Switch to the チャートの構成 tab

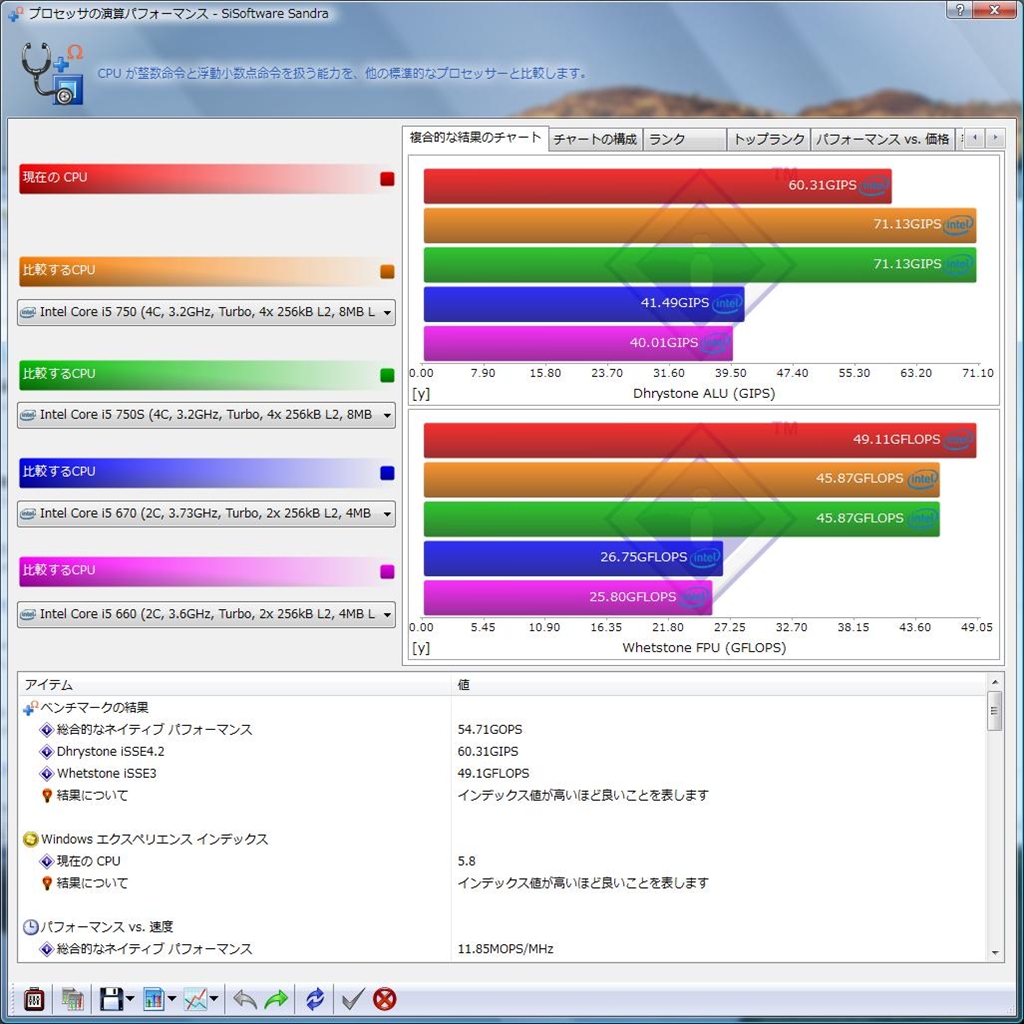coord(595,139)
